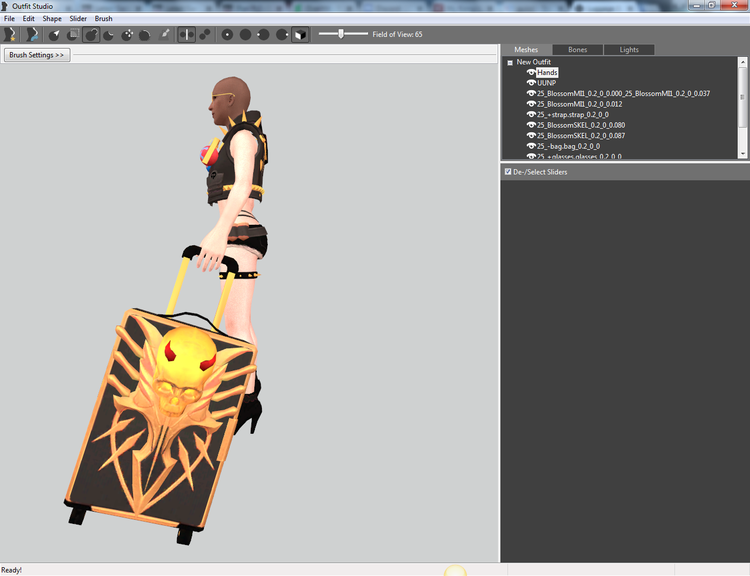
Task: Select the UUNP mesh entry
Action: (546, 83)
